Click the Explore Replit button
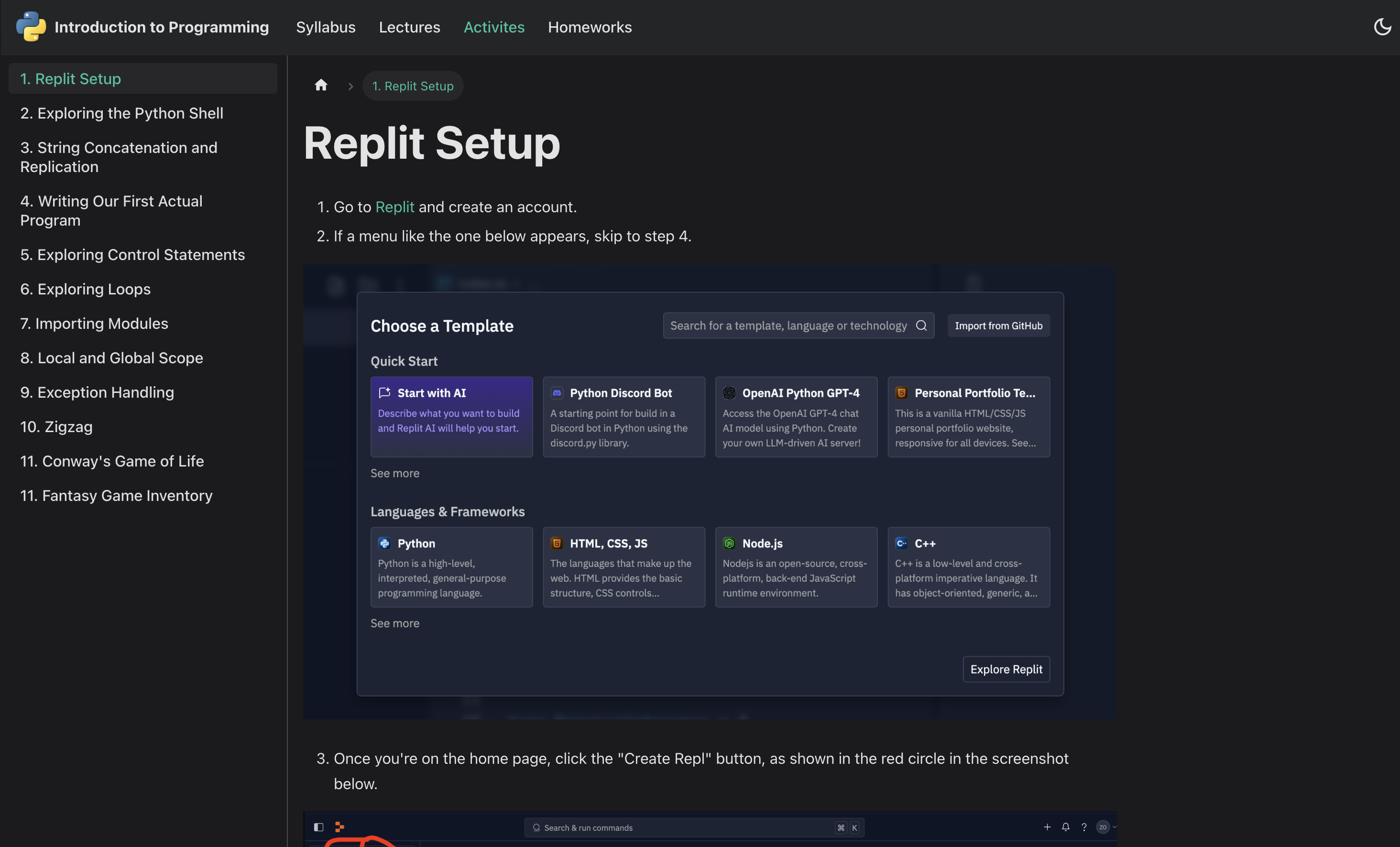Image resolution: width=1400 pixels, height=847 pixels. point(1006,669)
